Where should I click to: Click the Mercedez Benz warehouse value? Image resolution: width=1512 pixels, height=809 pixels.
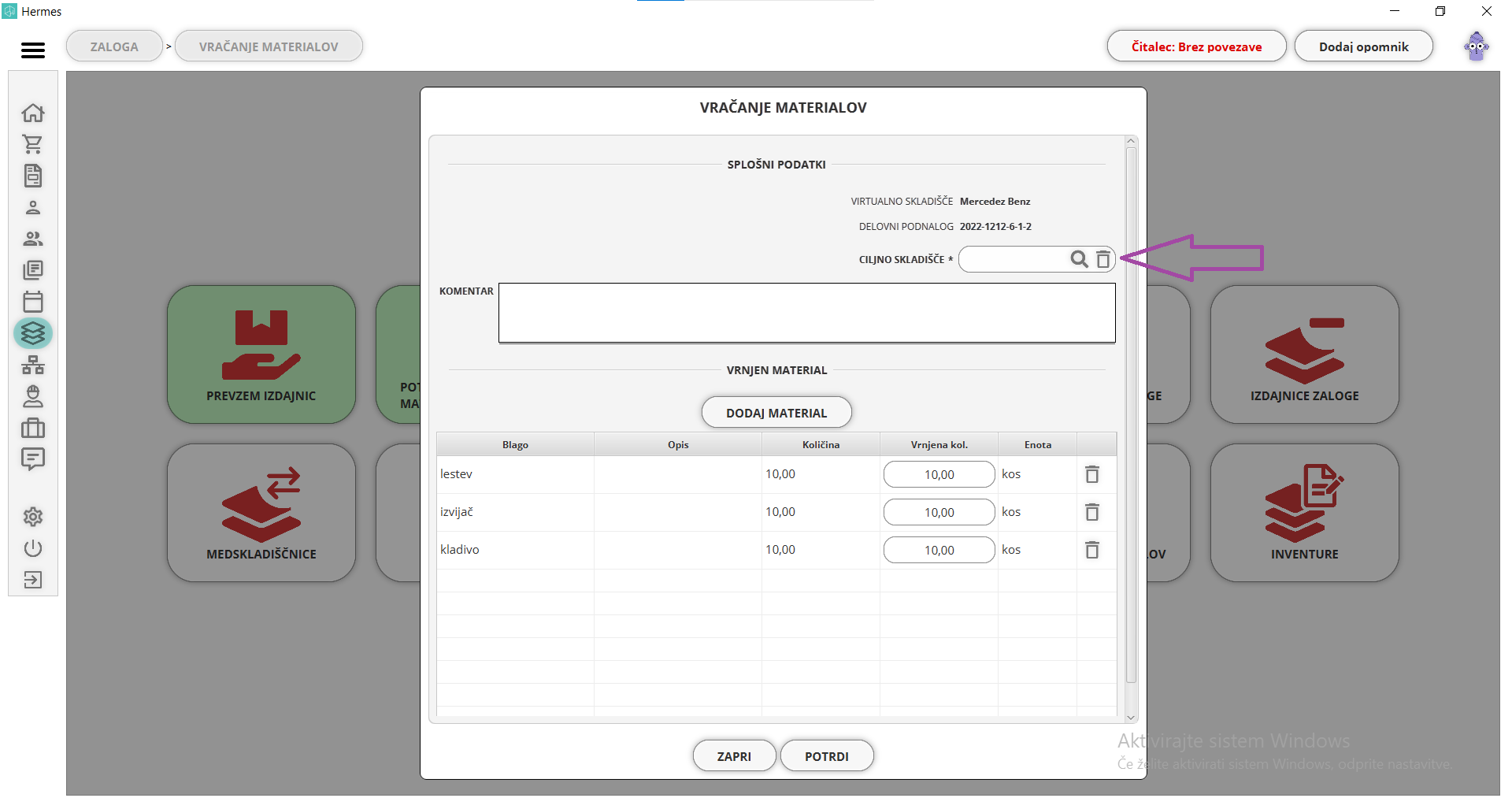(x=995, y=201)
